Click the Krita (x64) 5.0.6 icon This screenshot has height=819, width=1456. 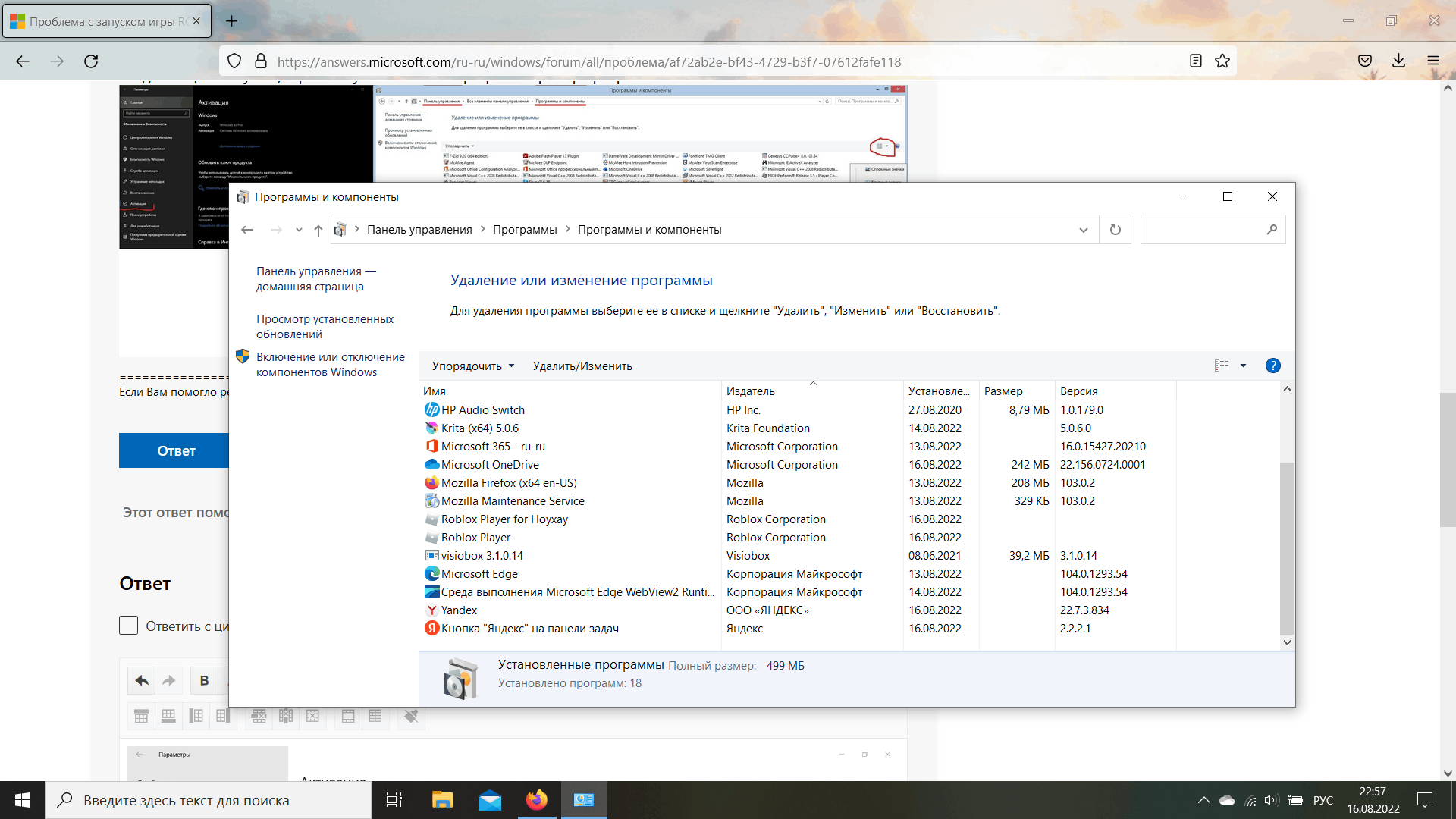point(431,428)
